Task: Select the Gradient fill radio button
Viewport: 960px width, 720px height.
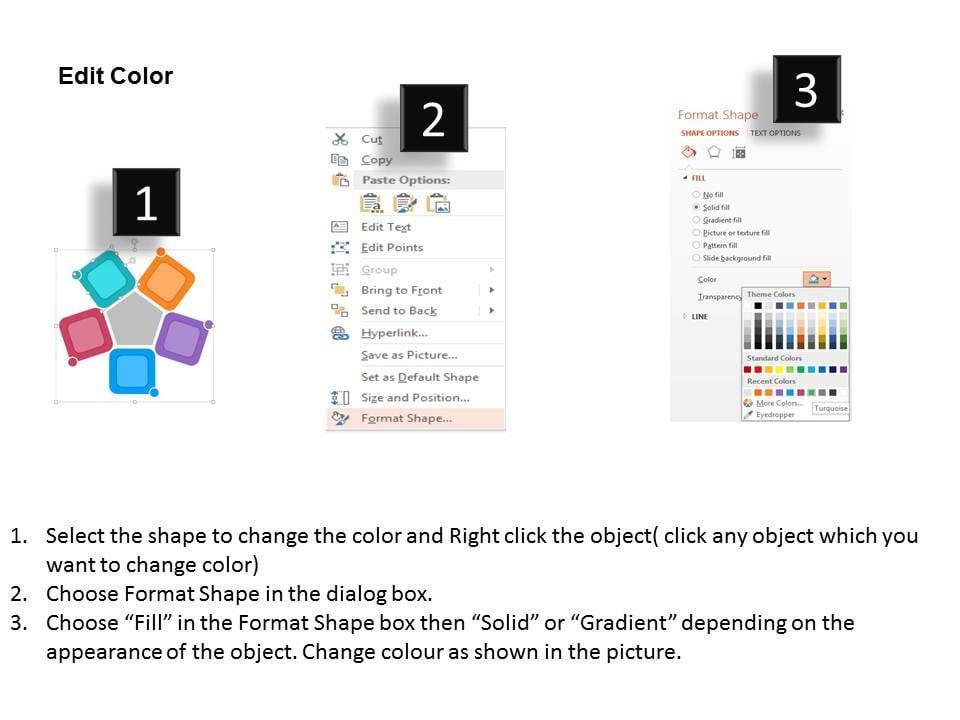Action: tap(696, 220)
